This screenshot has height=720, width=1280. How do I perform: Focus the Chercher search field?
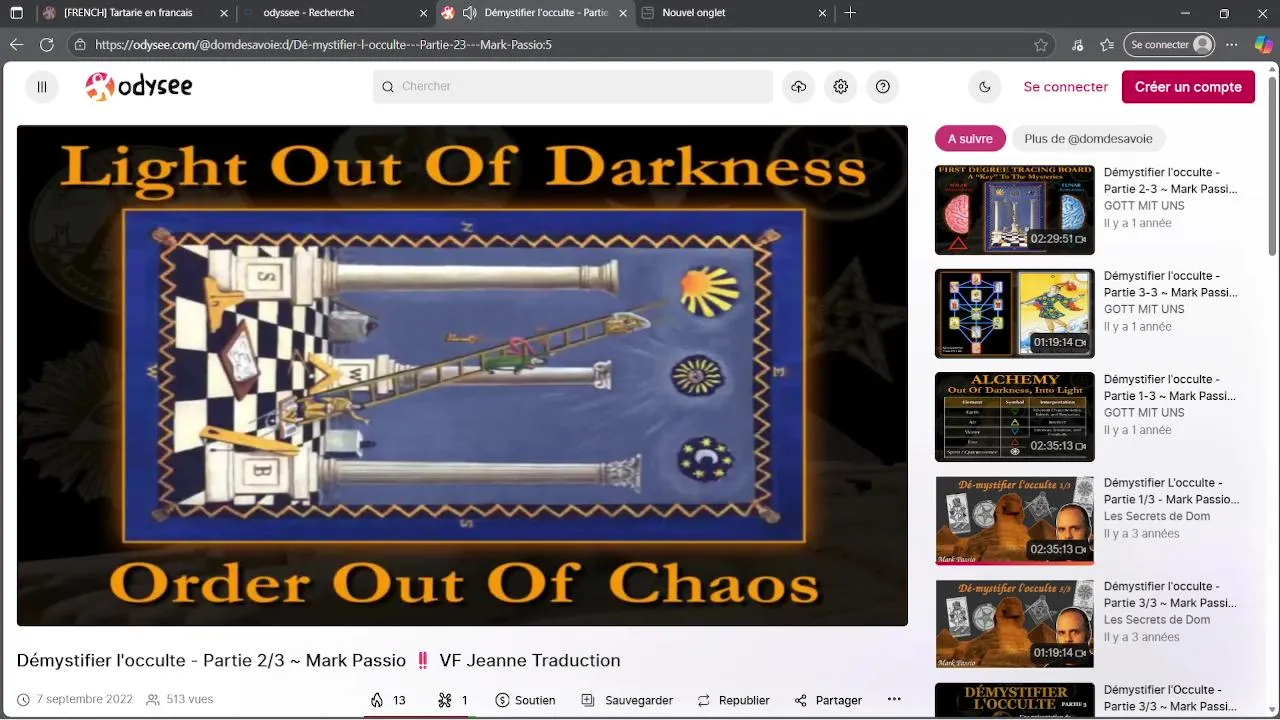(573, 87)
